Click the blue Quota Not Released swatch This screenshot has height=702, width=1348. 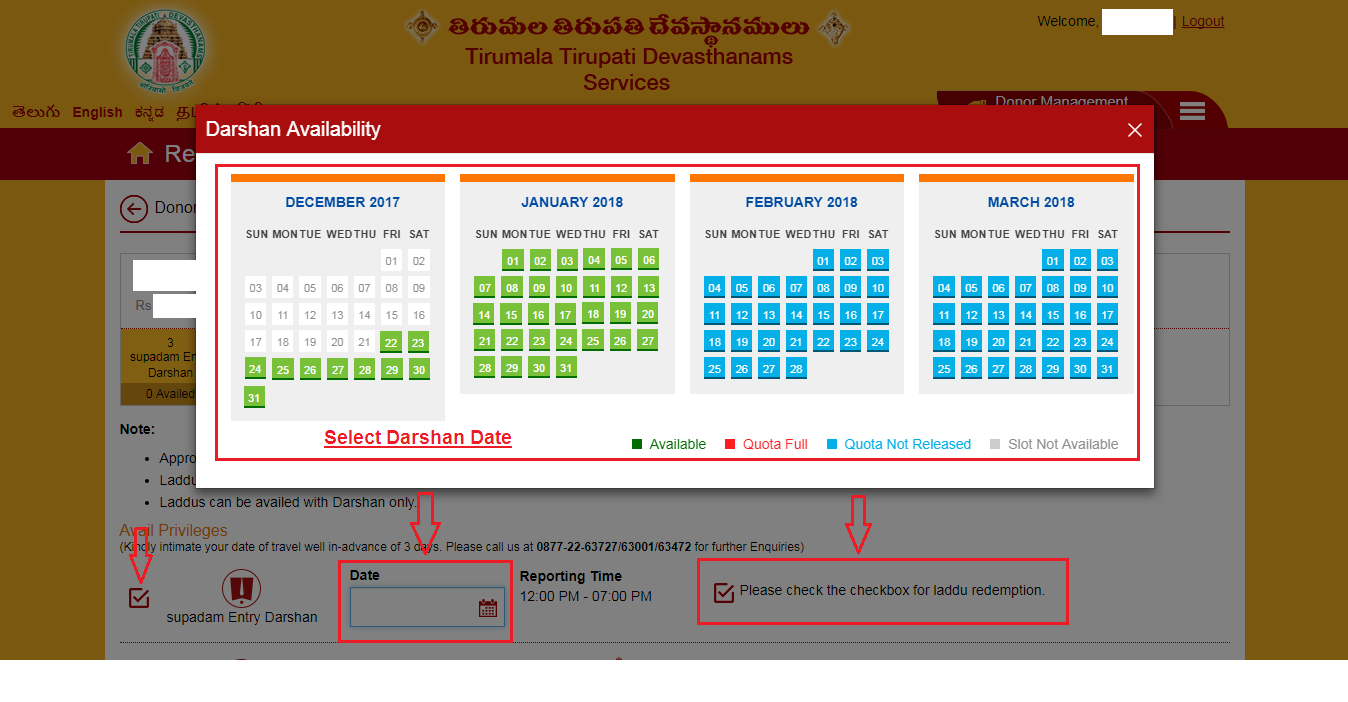coord(832,444)
